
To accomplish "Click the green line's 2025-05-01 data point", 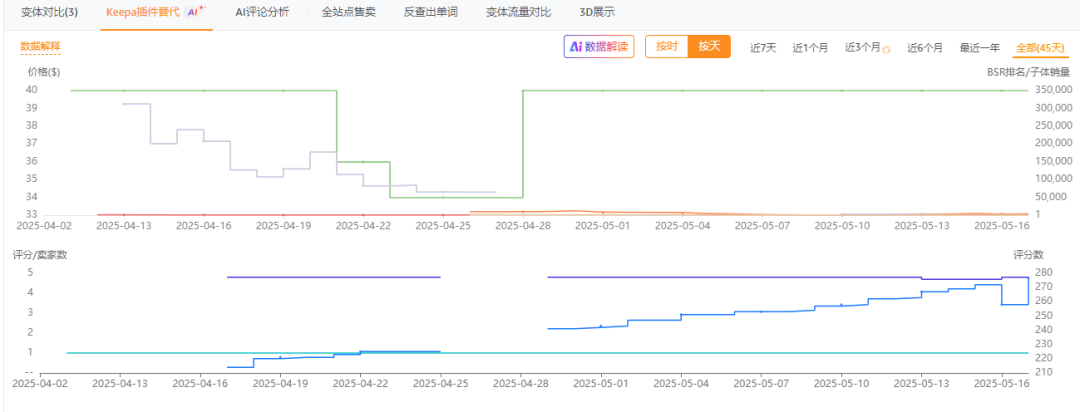I will click(602, 90).
